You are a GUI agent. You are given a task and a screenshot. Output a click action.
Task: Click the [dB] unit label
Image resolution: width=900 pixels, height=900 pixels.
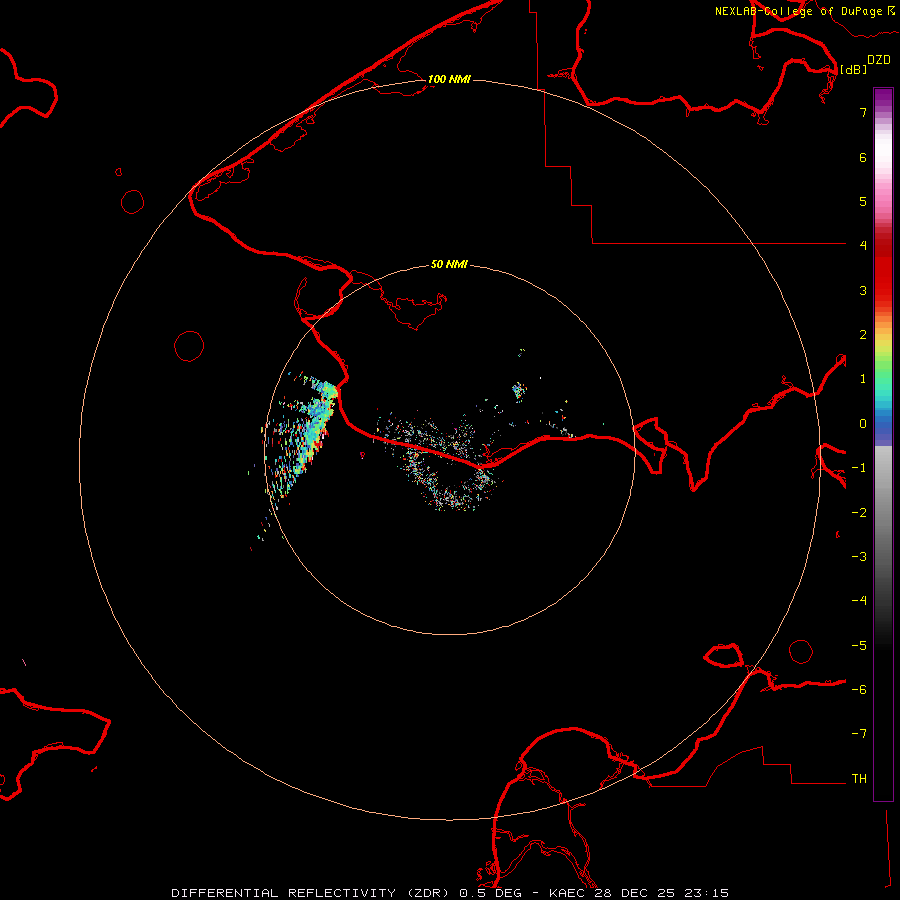point(854,69)
